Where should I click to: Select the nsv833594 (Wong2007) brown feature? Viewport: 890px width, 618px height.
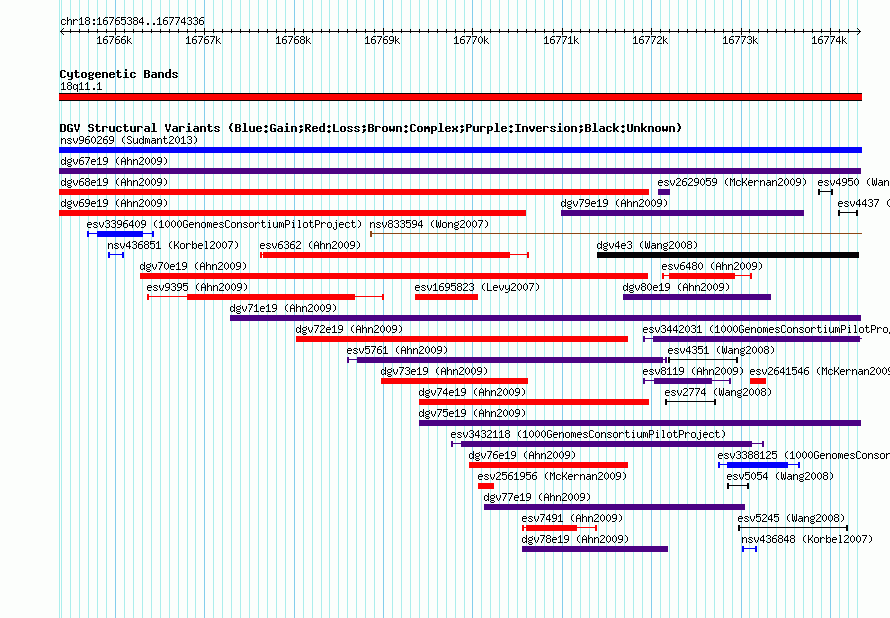pyautogui.click(x=616, y=233)
